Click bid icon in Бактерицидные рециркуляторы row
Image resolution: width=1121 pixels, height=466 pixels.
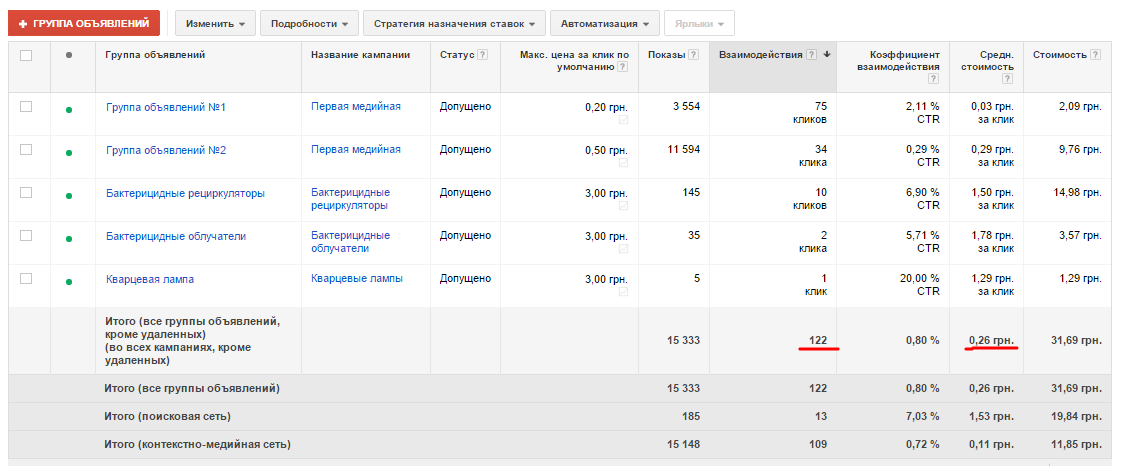click(x=623, y=206)
